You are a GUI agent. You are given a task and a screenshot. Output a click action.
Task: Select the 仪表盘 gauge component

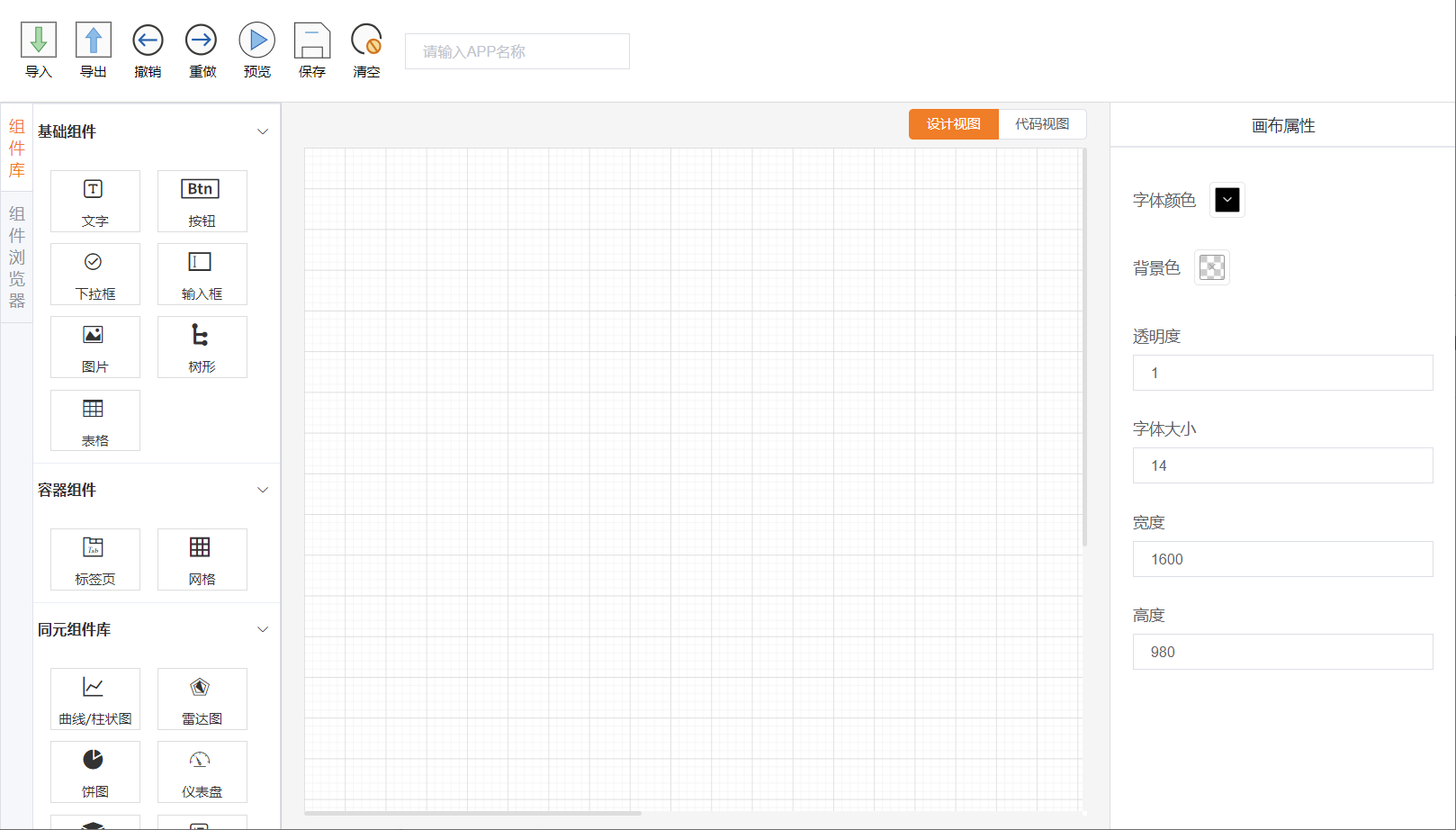[x=202, y=772]
